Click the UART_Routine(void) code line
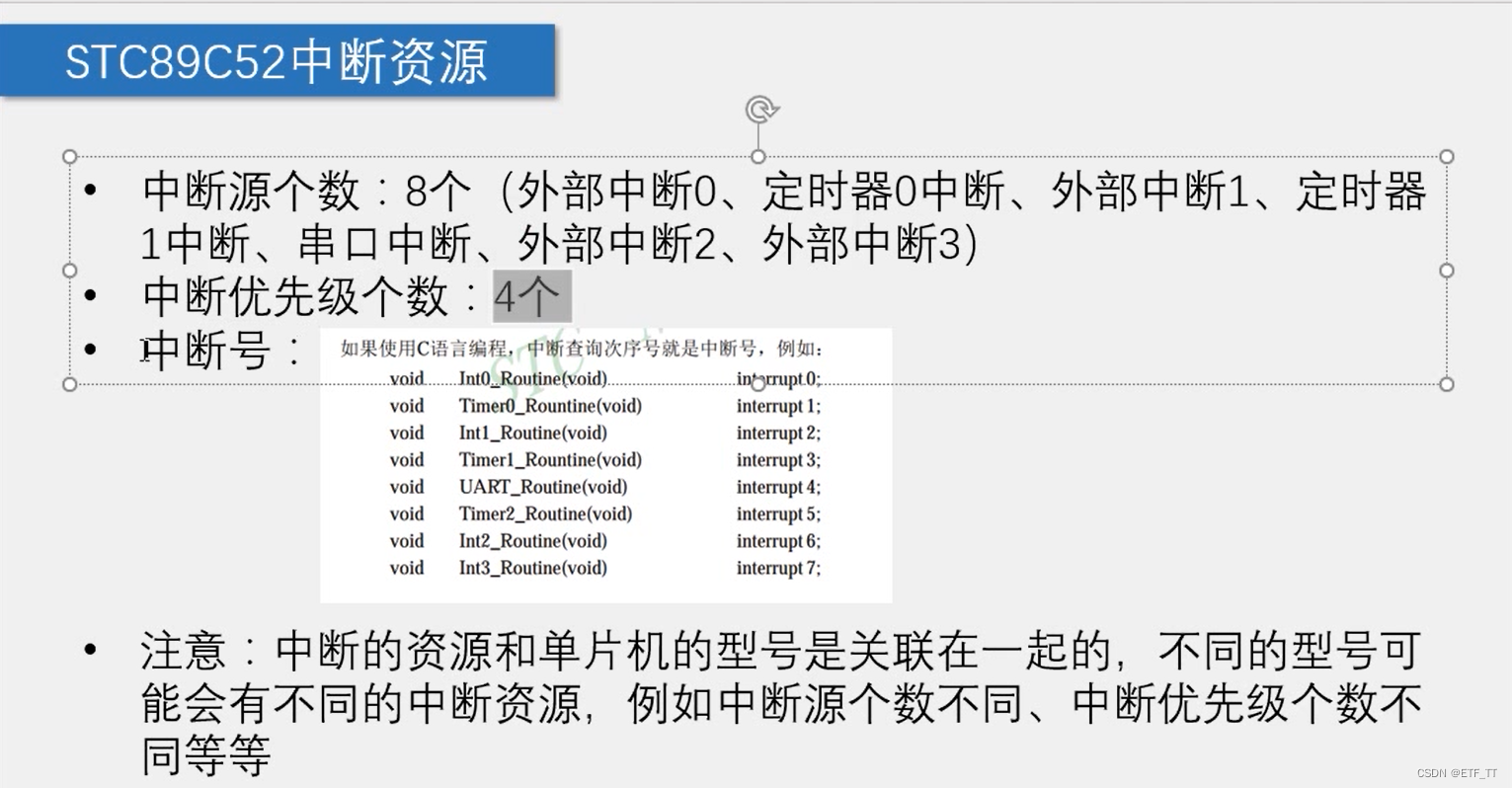This screenshot has width=1512, height=788. pyautogui.click(x=543, y=487)
